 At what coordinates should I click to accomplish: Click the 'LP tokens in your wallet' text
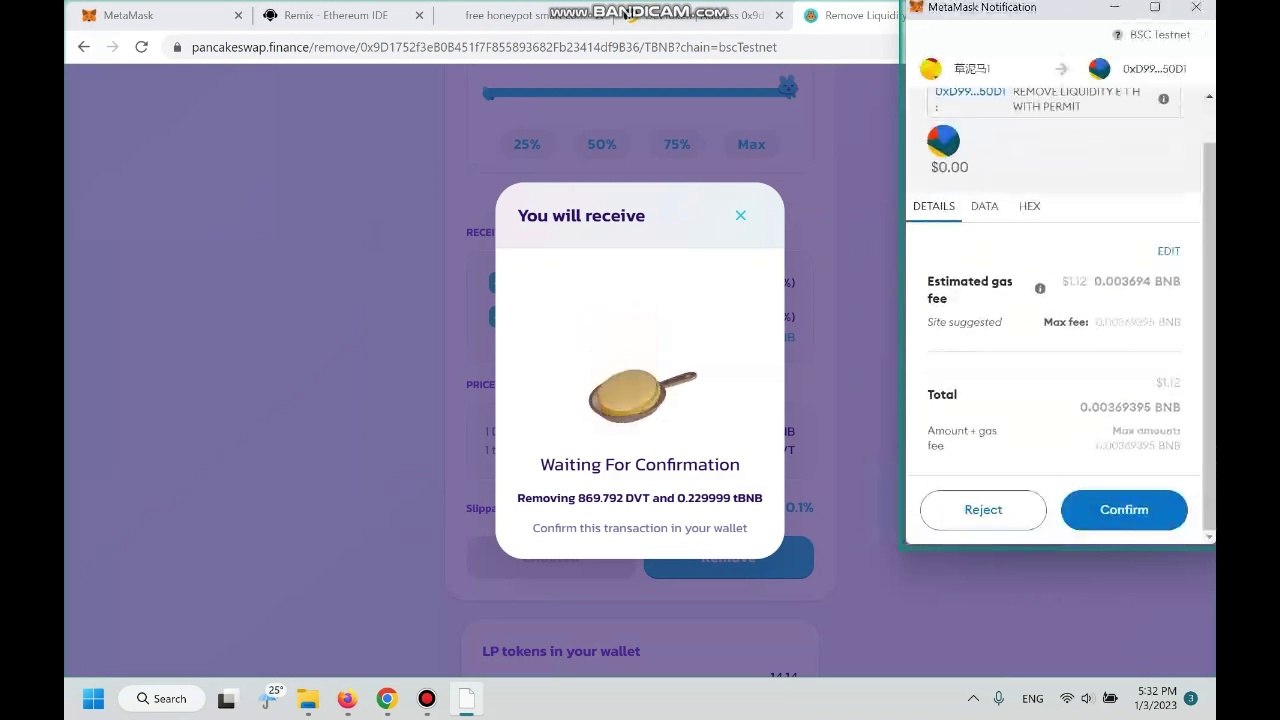tap(561, 651)
